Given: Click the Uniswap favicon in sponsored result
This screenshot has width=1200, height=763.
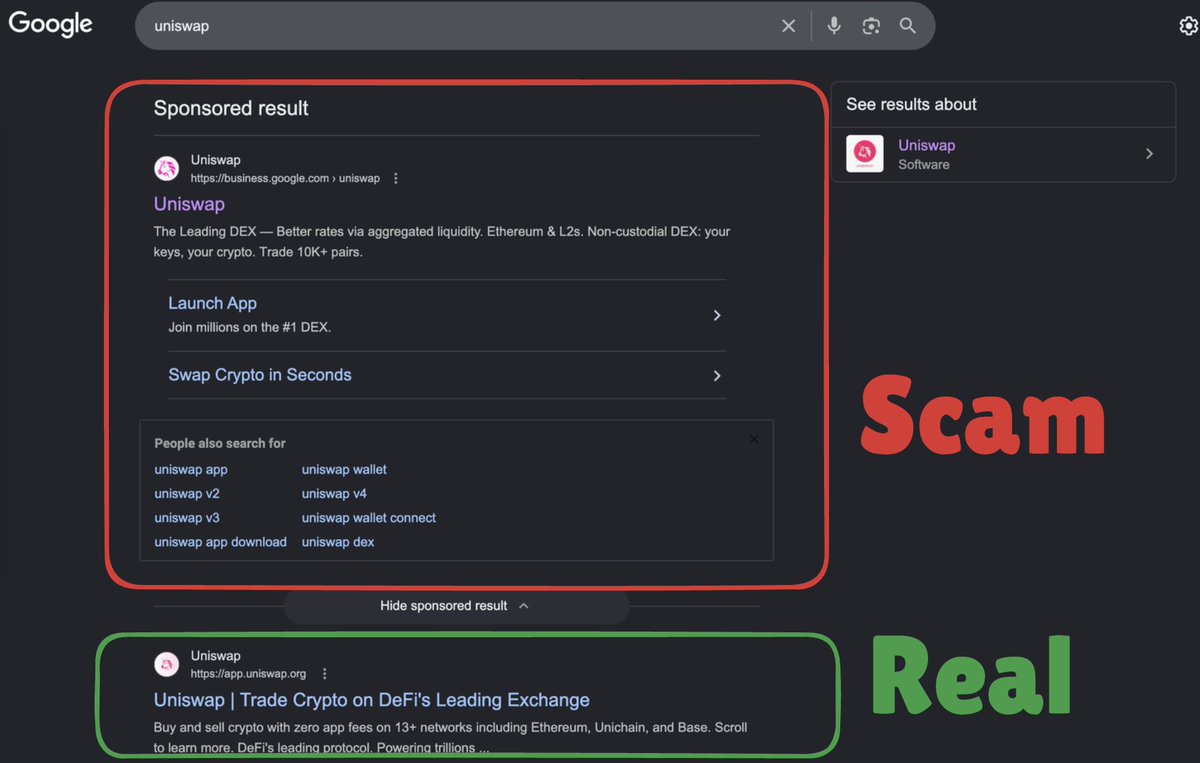Looking at the screenshot, I should (x=166, y=169).
